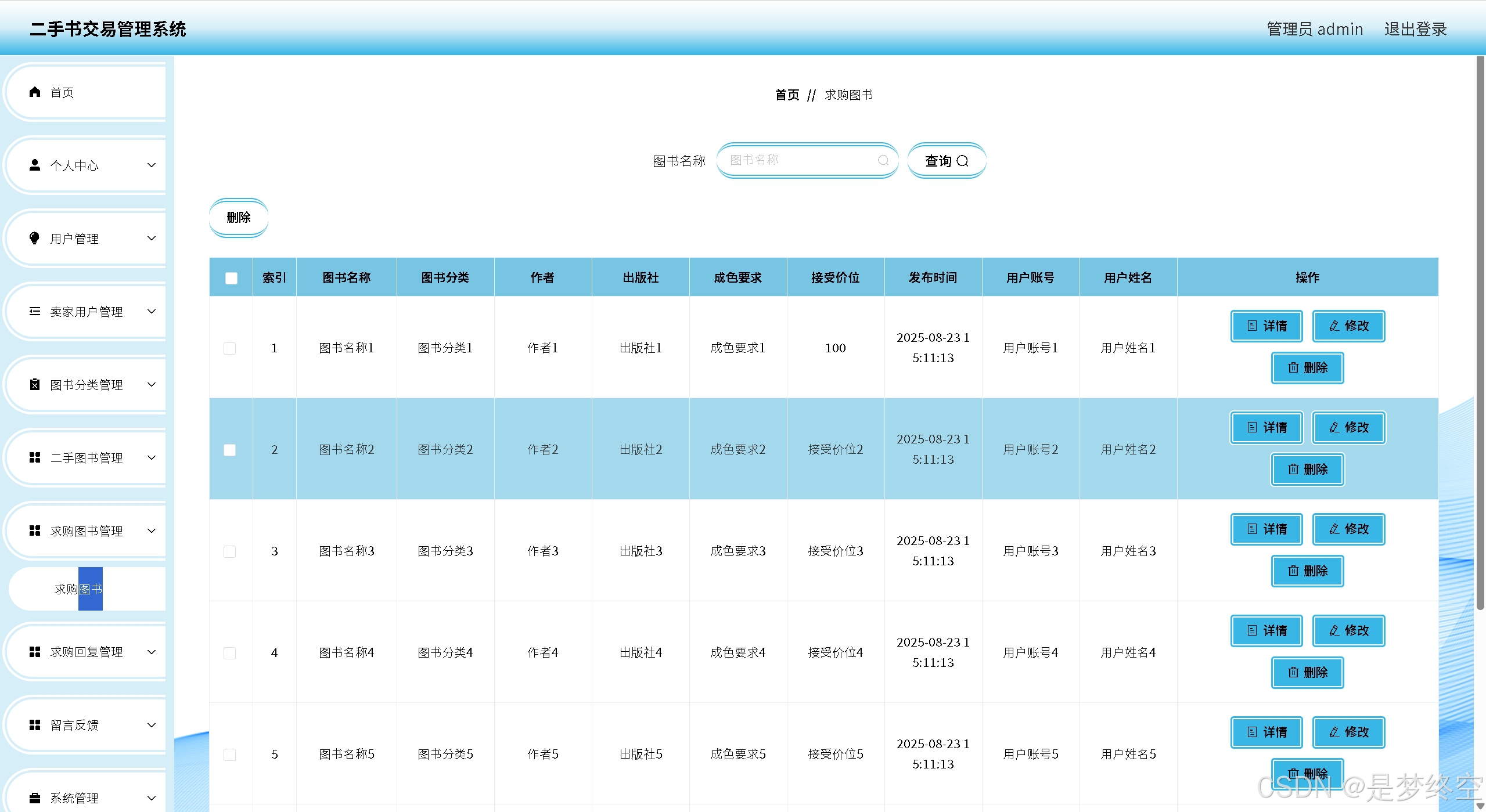Click the home icon in sidebar
The height and width of the screenshot is (812, 1486).
point(35,92)
